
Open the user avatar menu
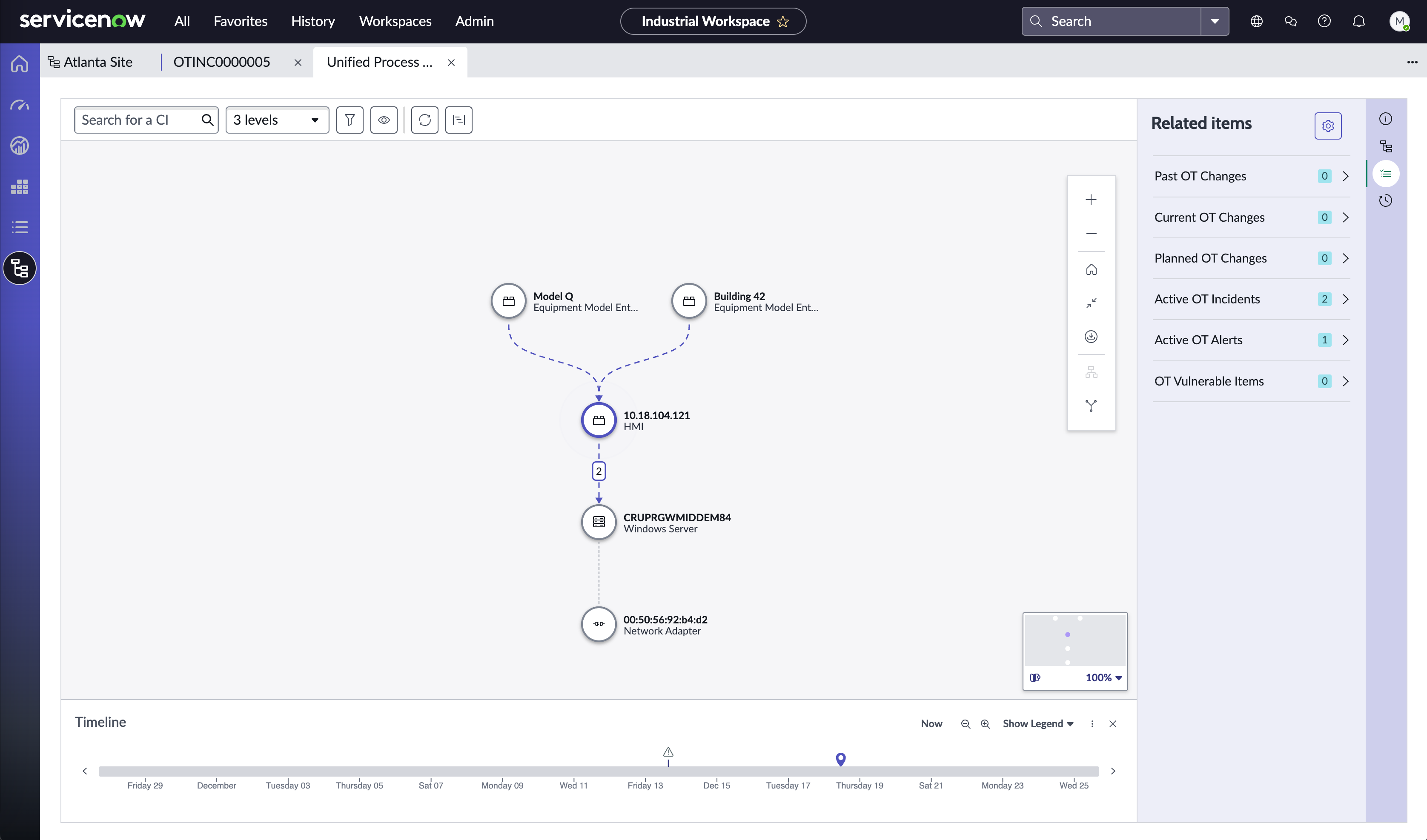click(x=1399, y=21)
